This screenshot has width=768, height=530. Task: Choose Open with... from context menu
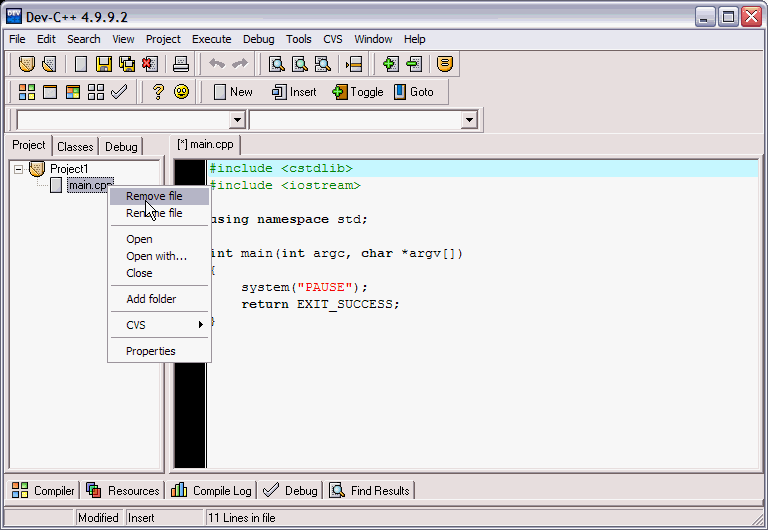click(160, 256)
